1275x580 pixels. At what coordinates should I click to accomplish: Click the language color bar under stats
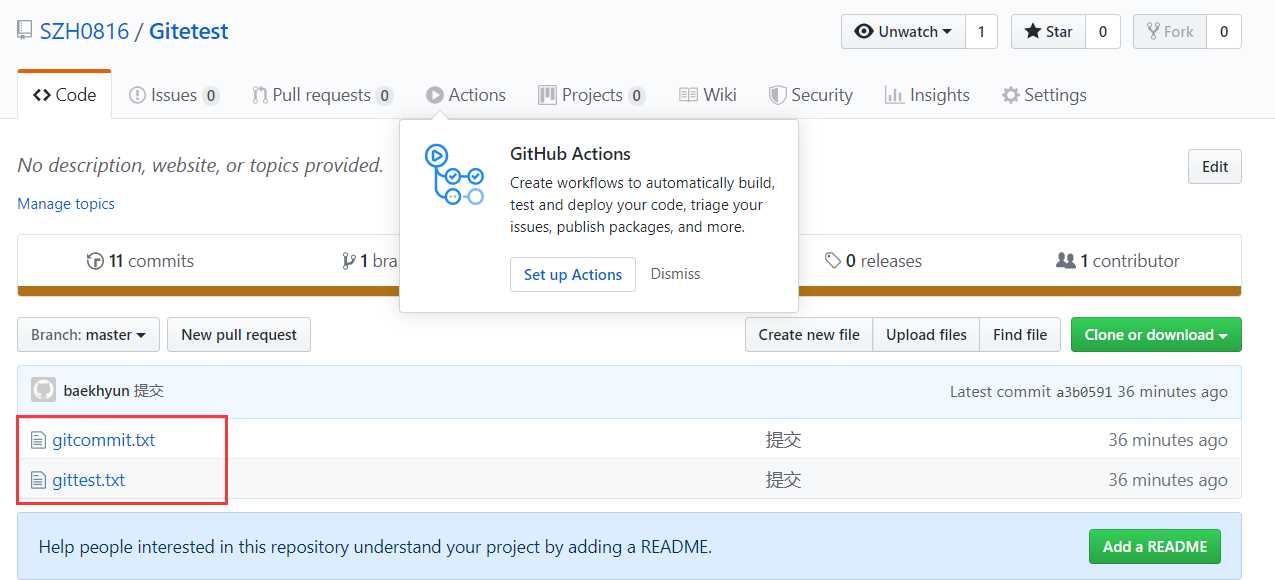pos(200,291)
